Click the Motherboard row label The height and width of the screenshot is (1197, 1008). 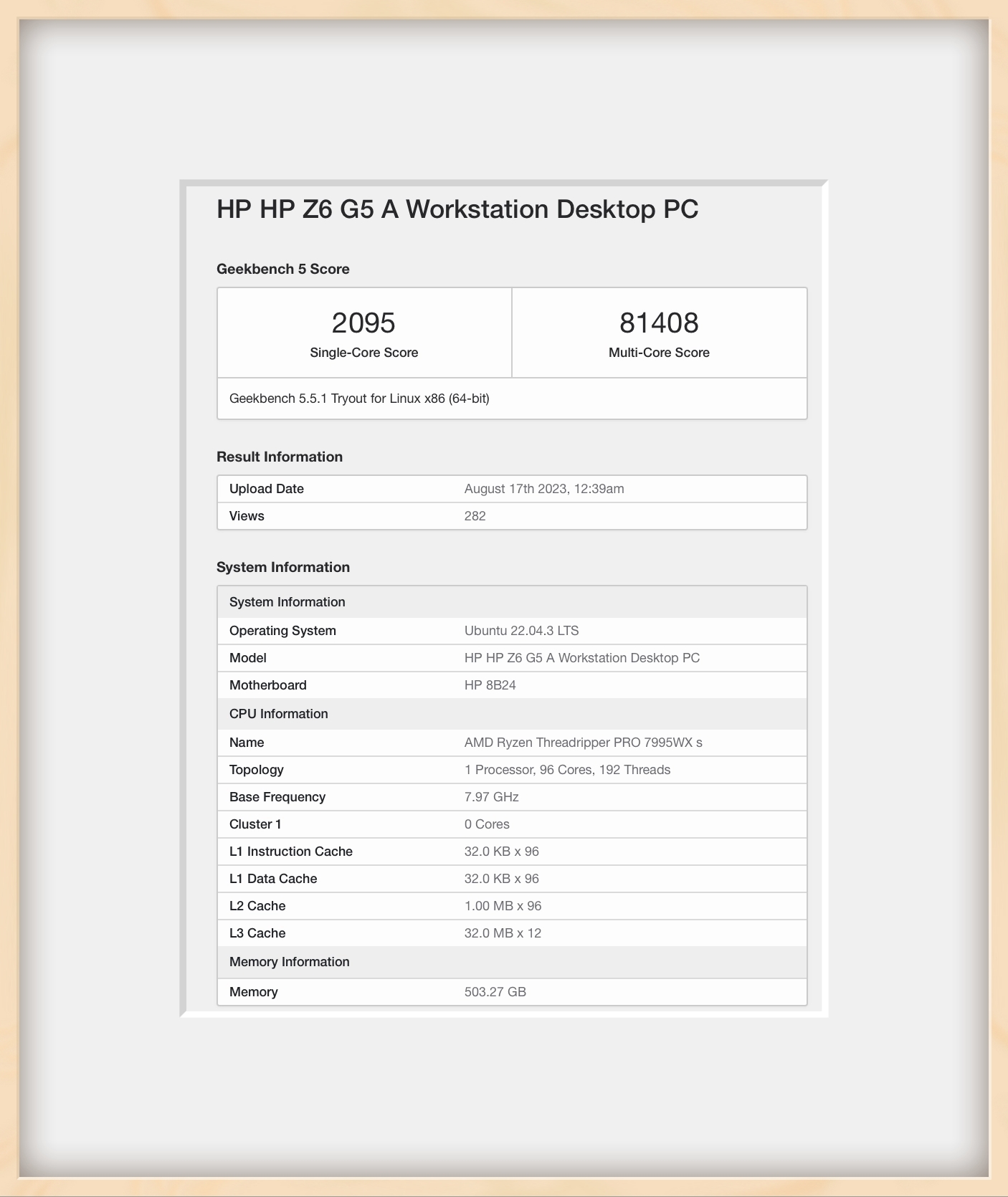(x=268, y=685)
